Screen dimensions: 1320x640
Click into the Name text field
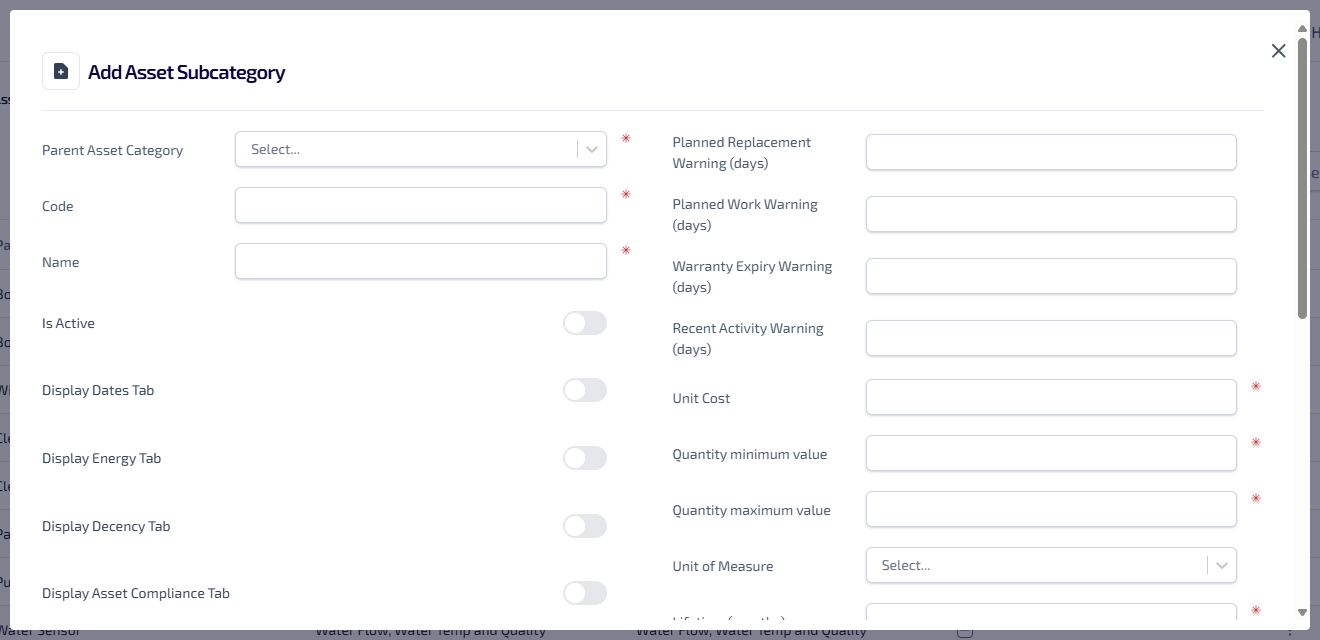coord(420,262)
